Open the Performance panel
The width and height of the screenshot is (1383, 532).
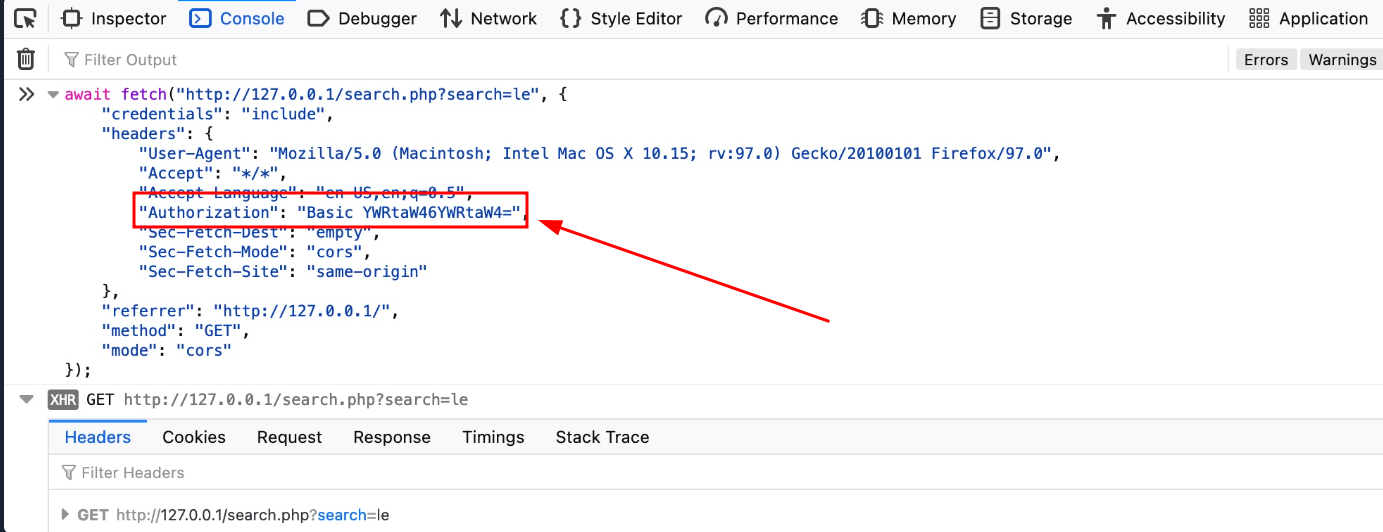[x=772, y=18]
